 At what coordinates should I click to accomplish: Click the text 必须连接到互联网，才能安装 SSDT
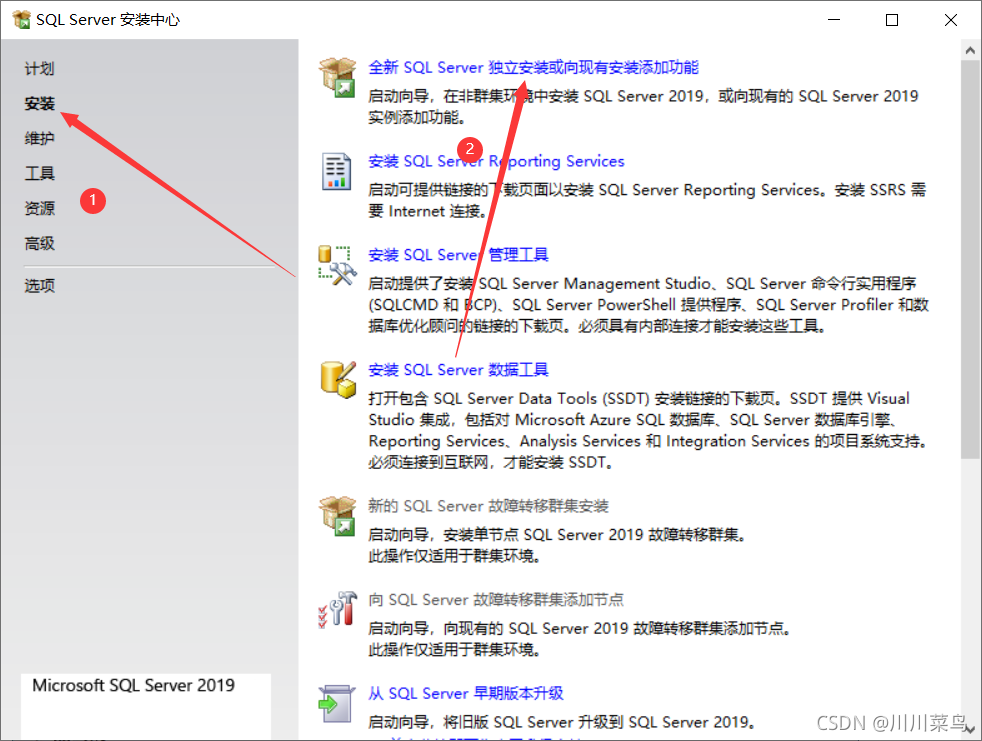490,462
